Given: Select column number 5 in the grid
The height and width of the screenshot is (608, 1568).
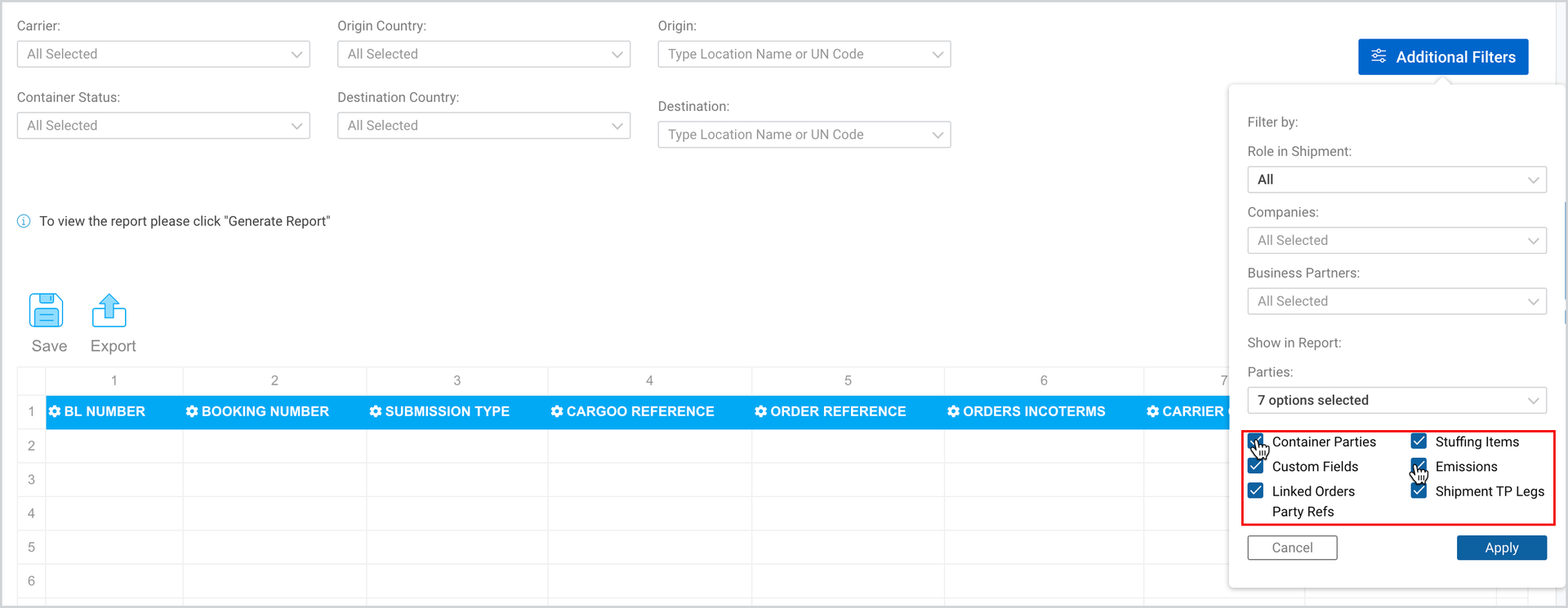Looking at the screenshot, I should click(848, 381).
